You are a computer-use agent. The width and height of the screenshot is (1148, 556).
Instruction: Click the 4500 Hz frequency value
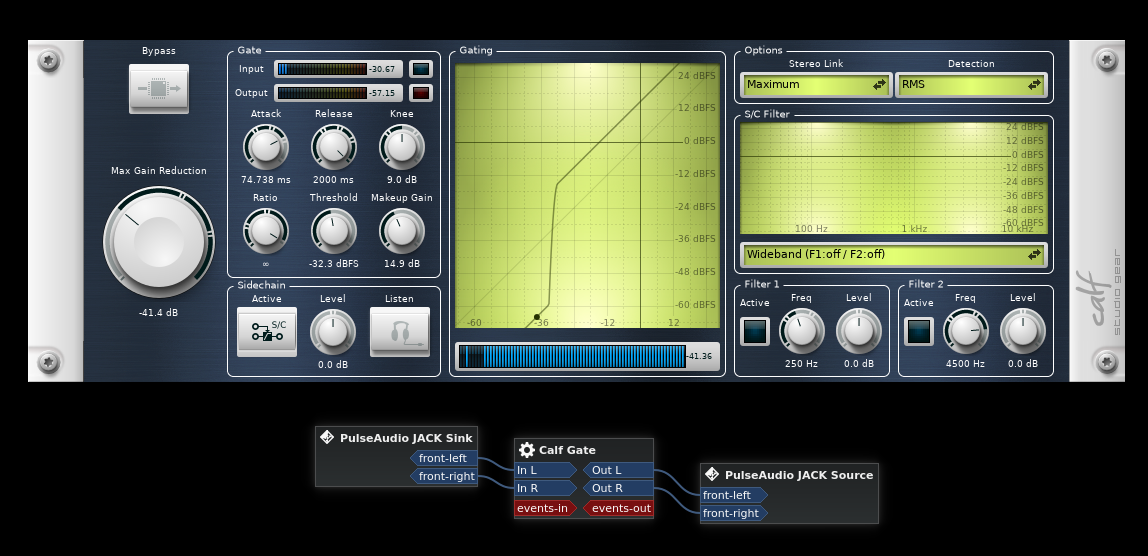pyautogui.click(x=965, y=363)
